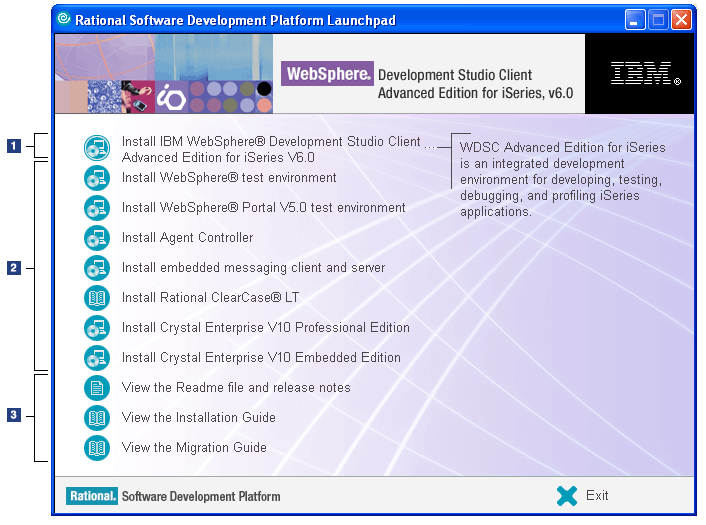
Task: Open Install IBM WebSphere Development Studio Client Advanced Edition link
Action: (x=272, y=149)
